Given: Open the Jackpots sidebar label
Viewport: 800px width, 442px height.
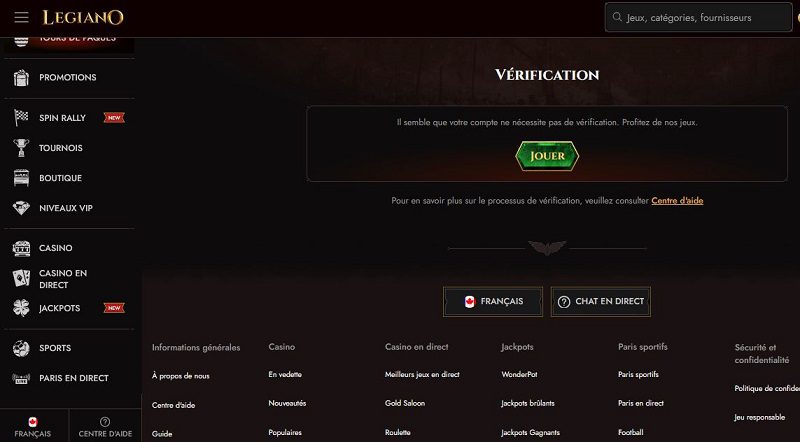Looking at the screenshot, I should click(x=60, y=308).
